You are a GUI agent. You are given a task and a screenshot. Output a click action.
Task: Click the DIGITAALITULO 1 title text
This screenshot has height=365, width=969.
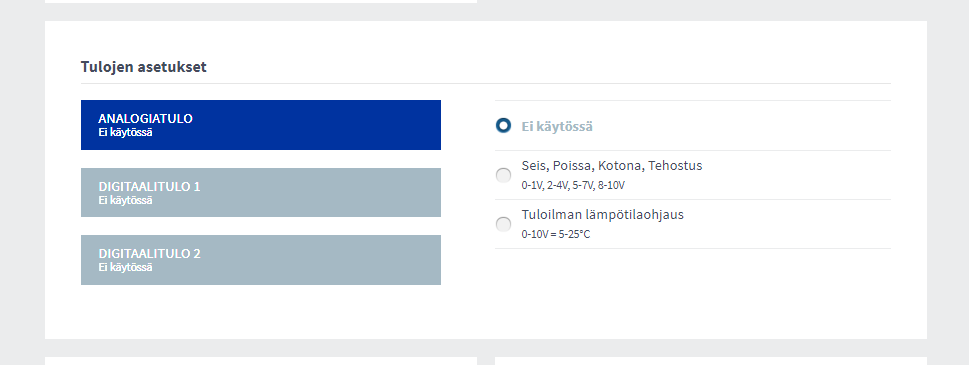pyautogui.click(x=149, y=187)
